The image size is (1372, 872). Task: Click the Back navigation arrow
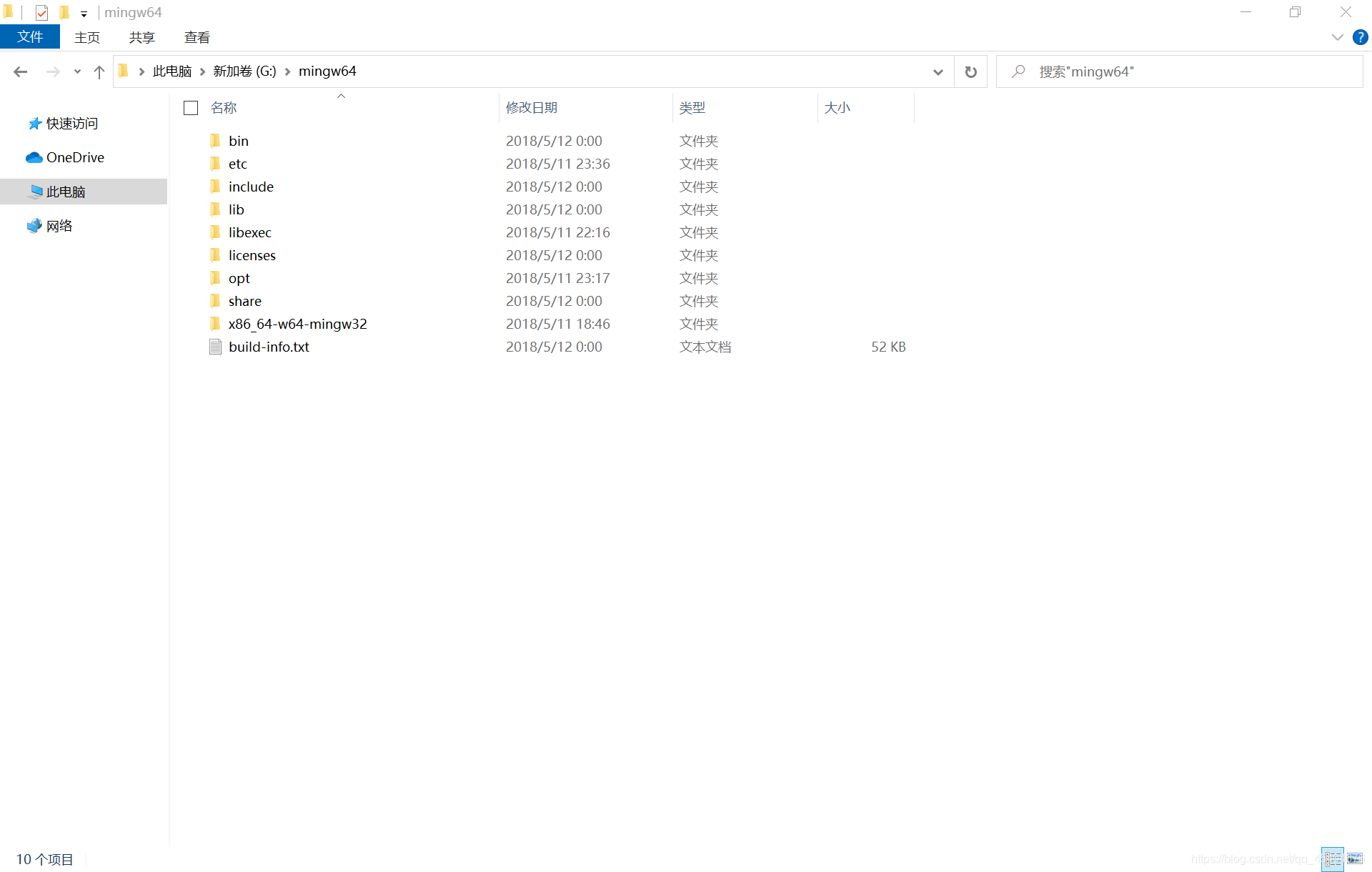[x=20, y=71]
